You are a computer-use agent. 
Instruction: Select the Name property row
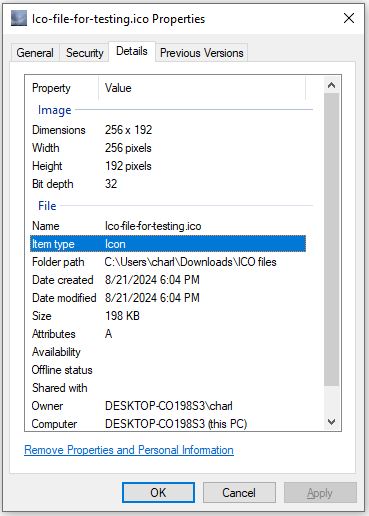pyautogui.click(x=168, y=226)
